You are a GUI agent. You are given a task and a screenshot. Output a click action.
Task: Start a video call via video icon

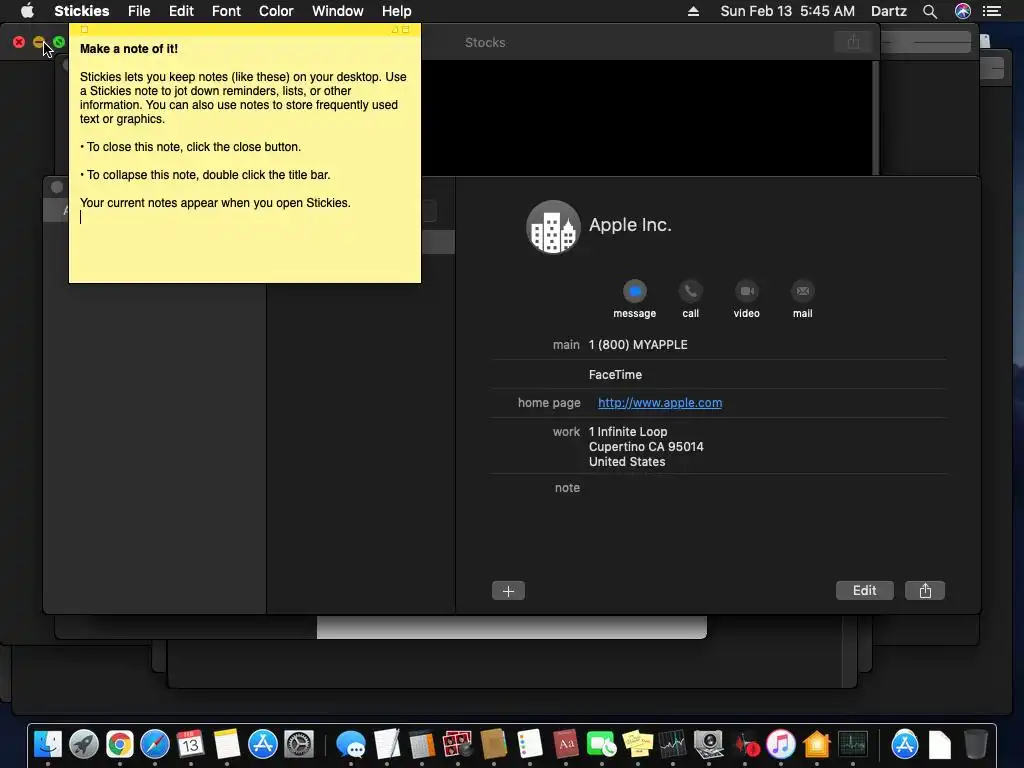click(x=746, y=291)
